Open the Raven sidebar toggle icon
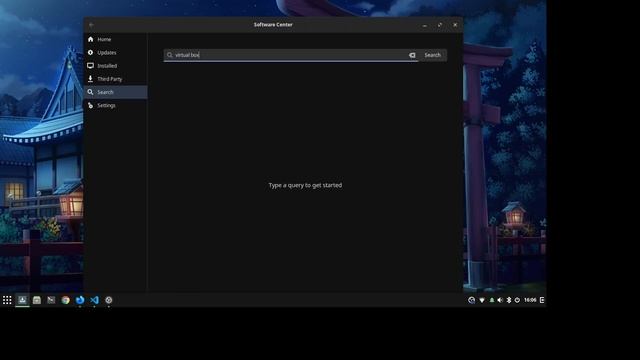The image size is (640, 360). tap(542, 300)
